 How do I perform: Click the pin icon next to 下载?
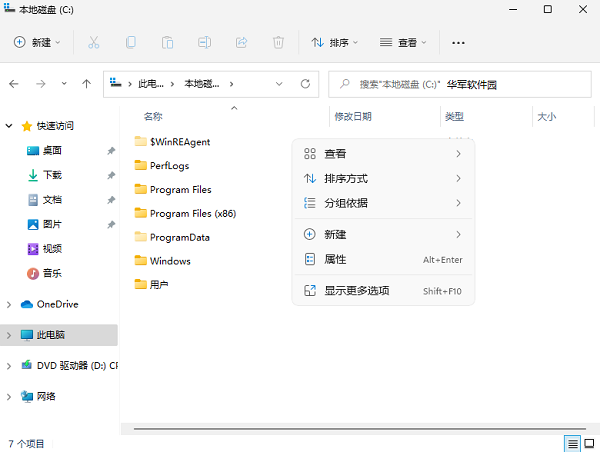[111, 175]
